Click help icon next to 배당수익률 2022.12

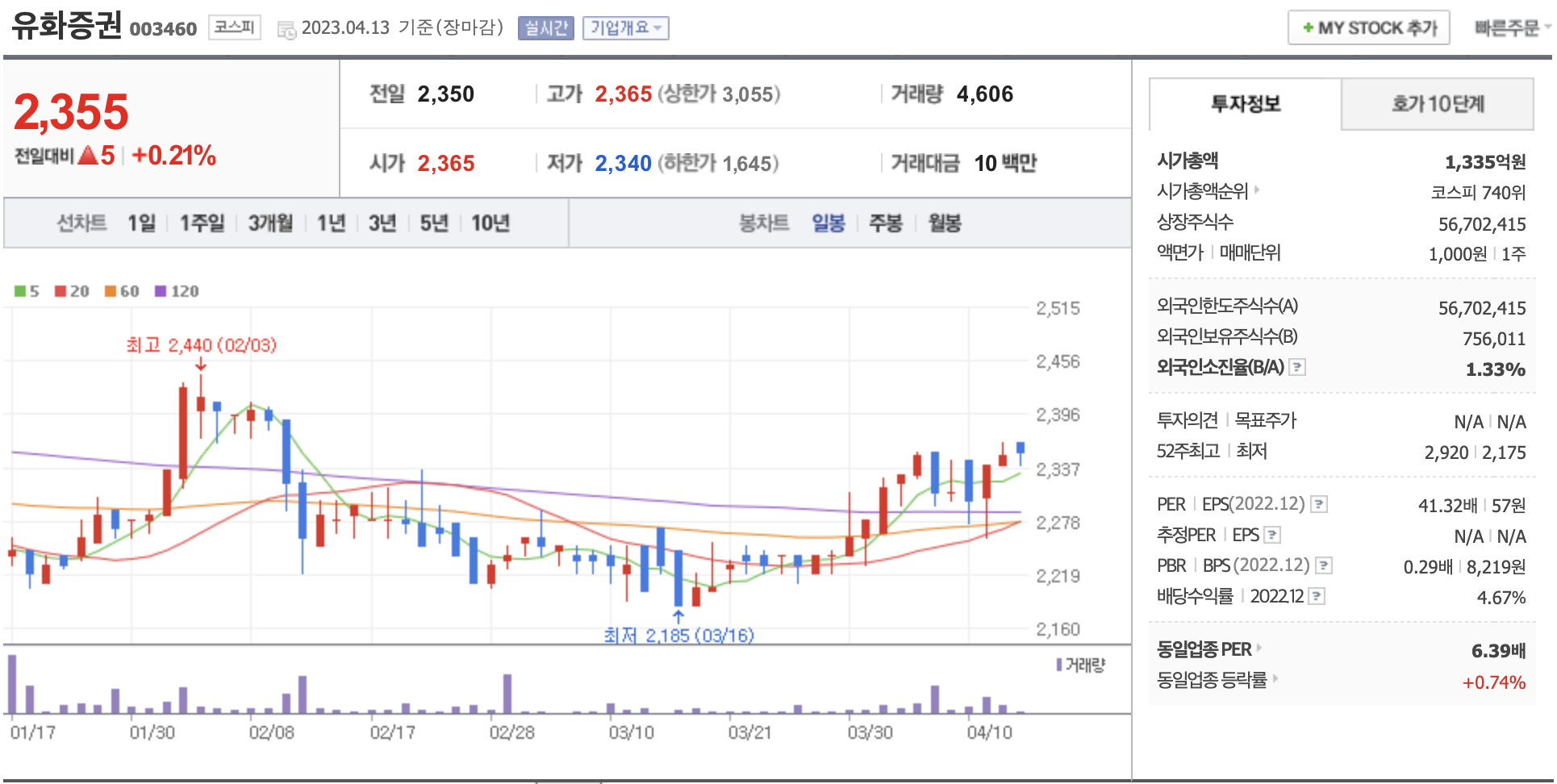[1316, 596]
